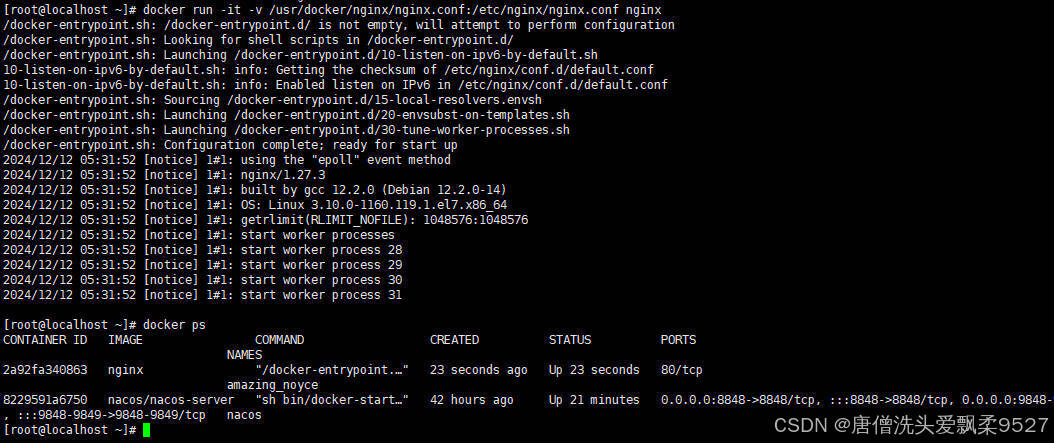The height and width of the screenshot is (443, 1054).
Task: Click the PORTS column header
Action: point(678,340)
